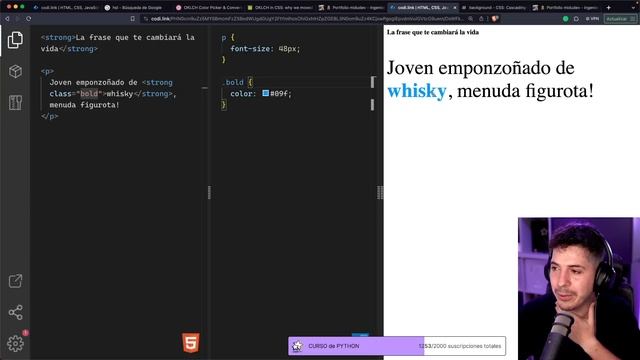Click 'menuda figurota!' line in HTML editor
This screenshot has width=640, height=360.
(84, 105)
